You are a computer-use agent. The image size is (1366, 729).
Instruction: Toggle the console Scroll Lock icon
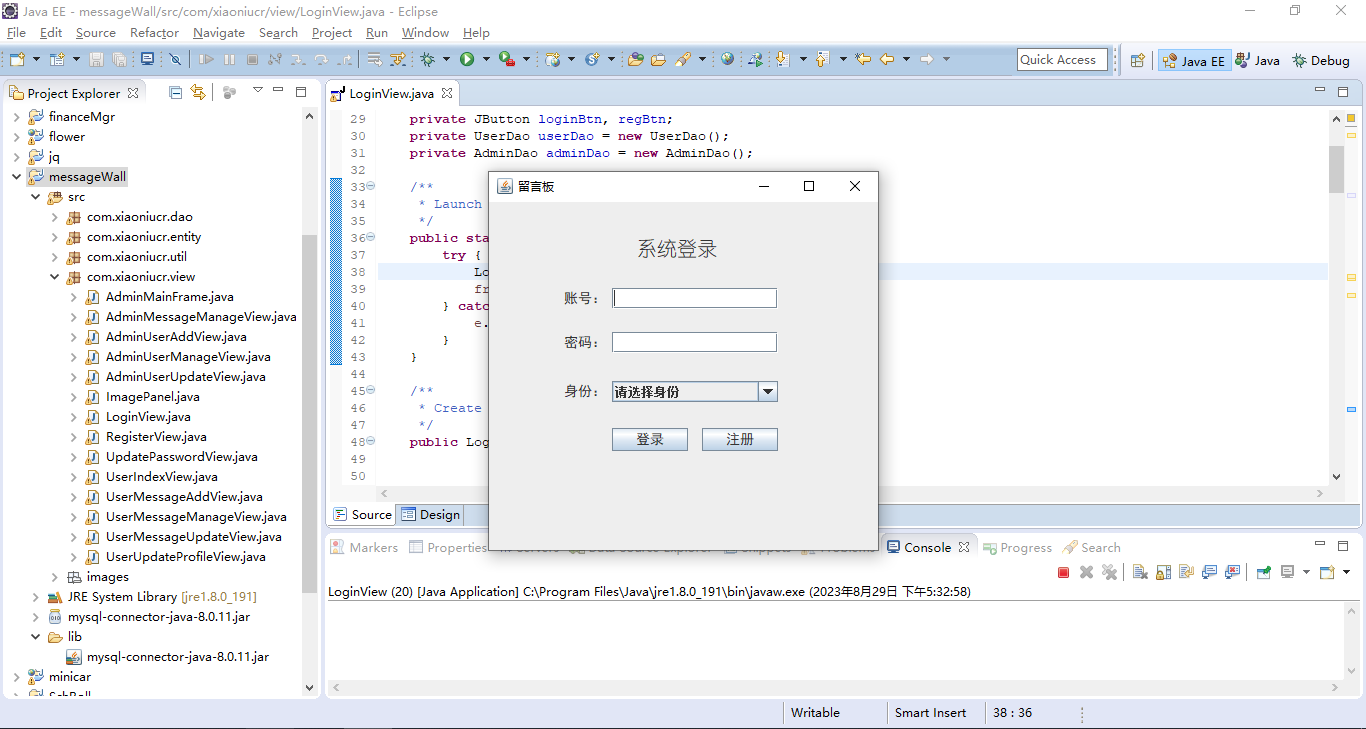coord(1163,572)
